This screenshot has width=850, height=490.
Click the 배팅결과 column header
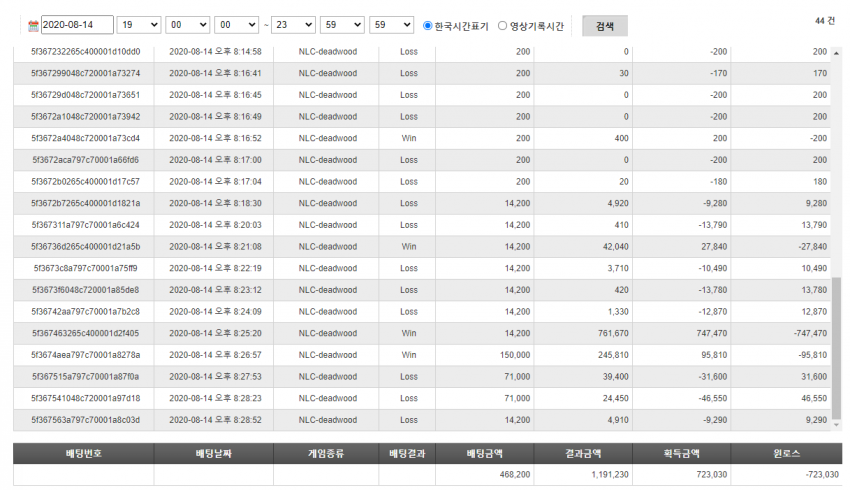click(407, 453)
